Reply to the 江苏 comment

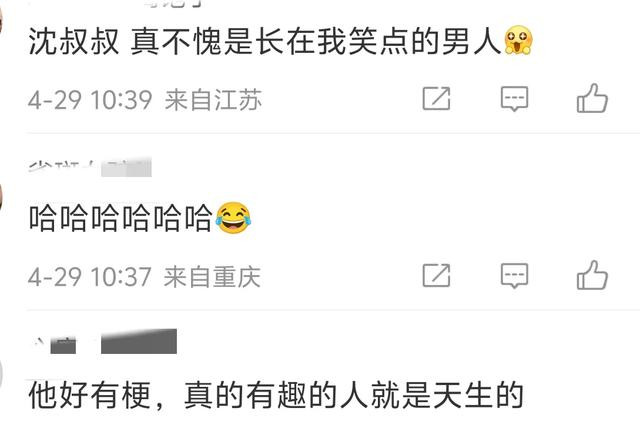514,98
